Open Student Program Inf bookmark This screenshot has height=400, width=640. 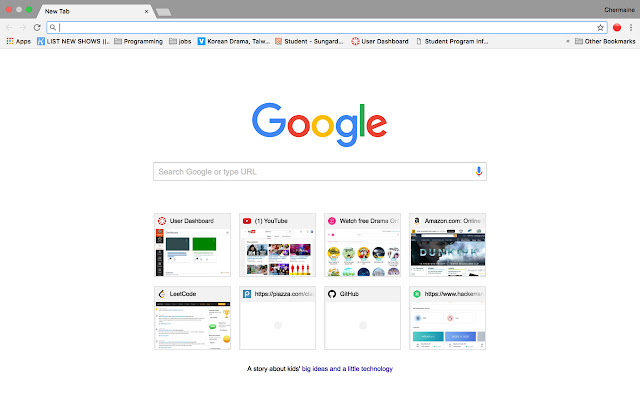[452, 41]
